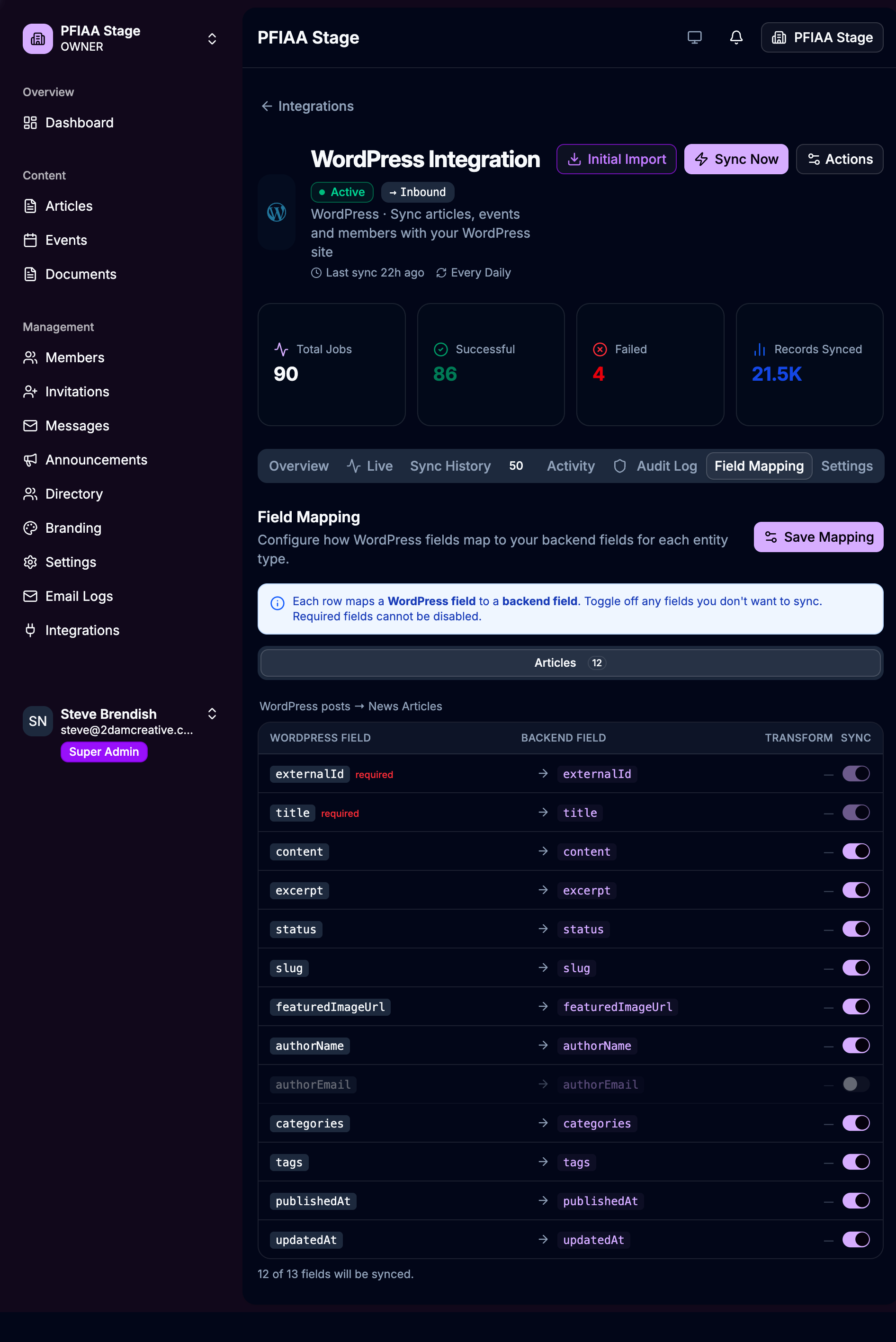Switch to the Audit Log tab
The image size is (896, 1342).
(x=655, y=466)
